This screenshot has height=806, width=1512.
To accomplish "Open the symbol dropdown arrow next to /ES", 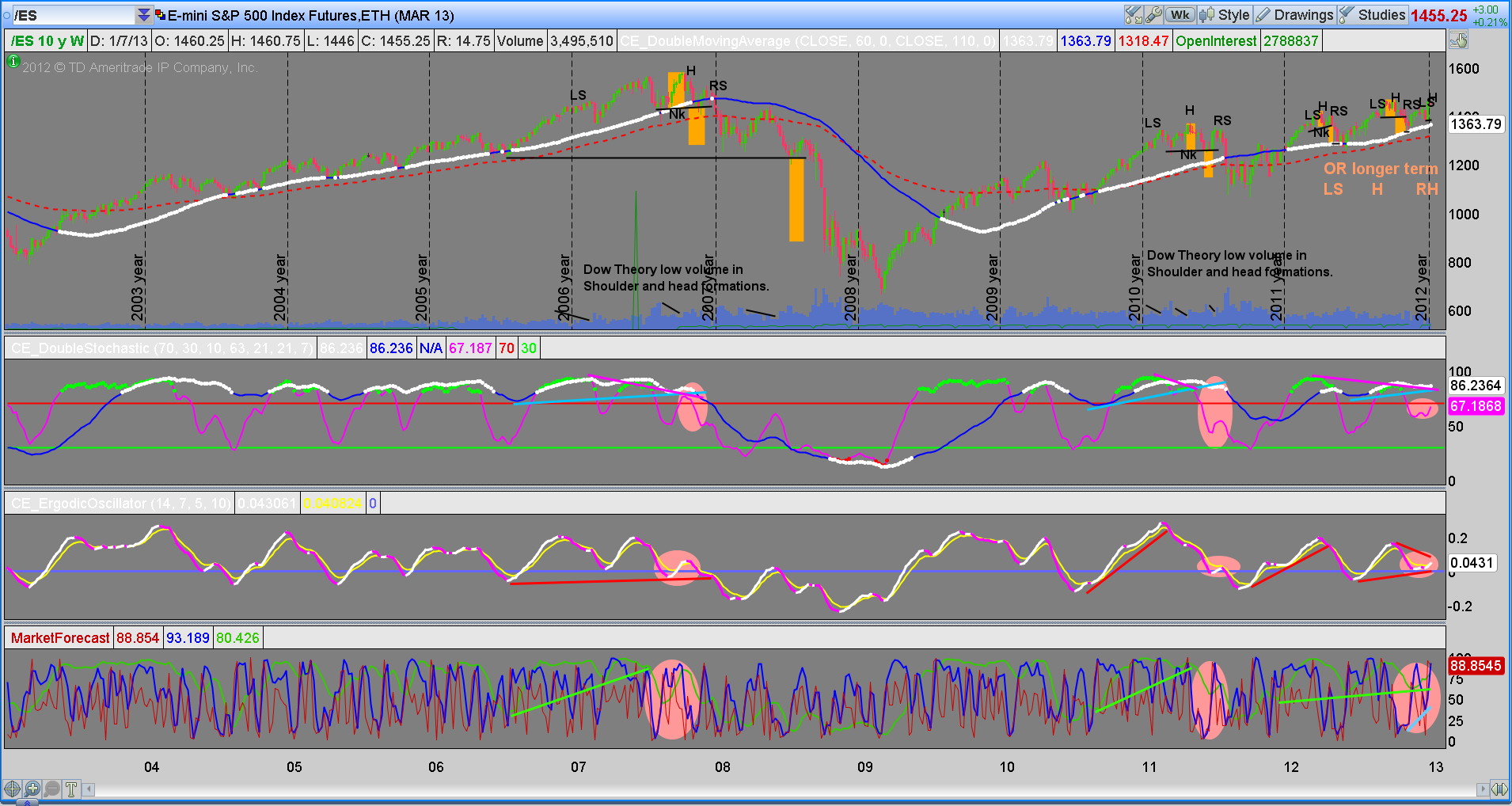I will coord(143,15).
